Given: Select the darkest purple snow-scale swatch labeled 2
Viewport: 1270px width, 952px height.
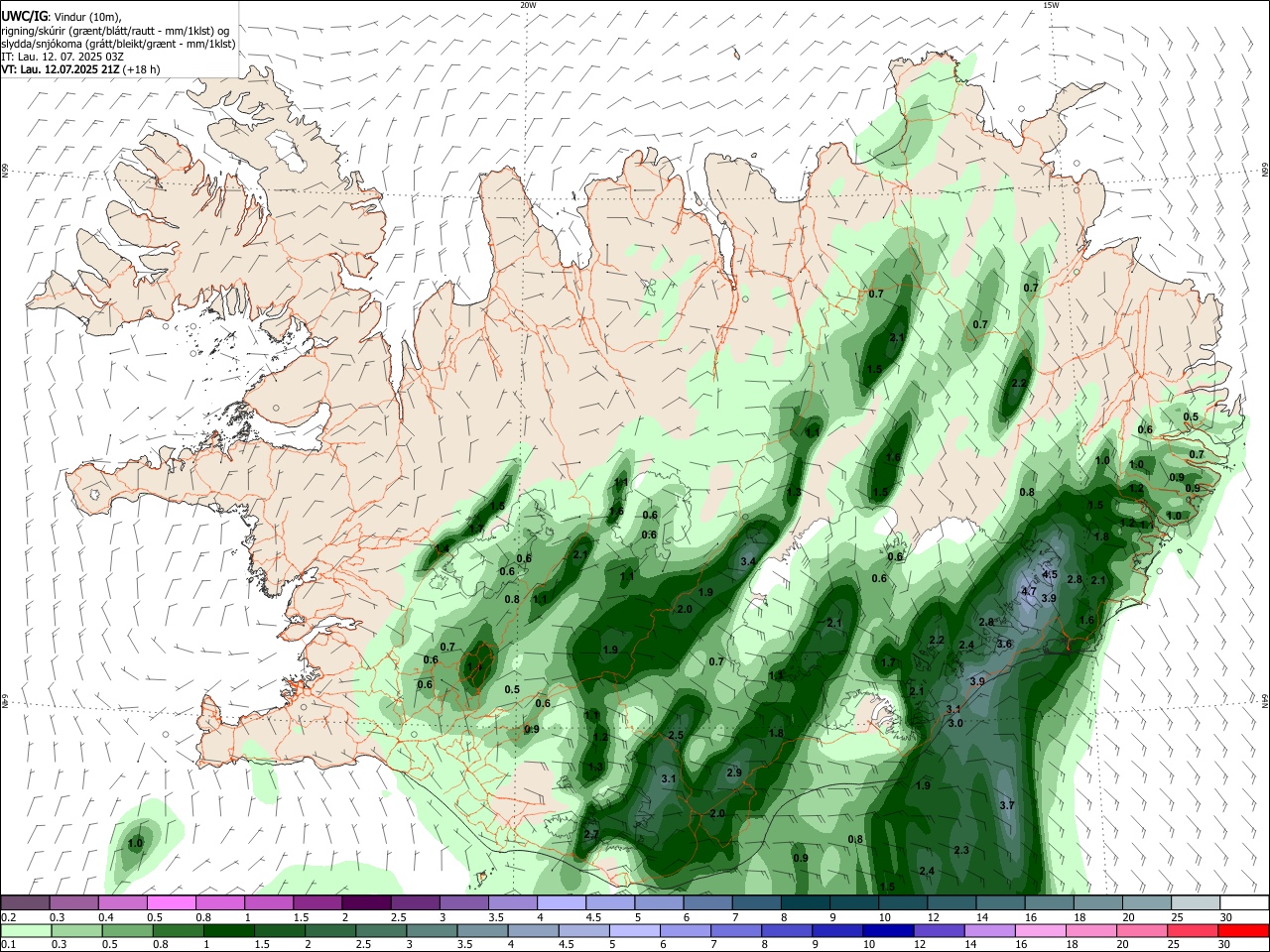Looking at the screenshot, I should coord(365,902).
